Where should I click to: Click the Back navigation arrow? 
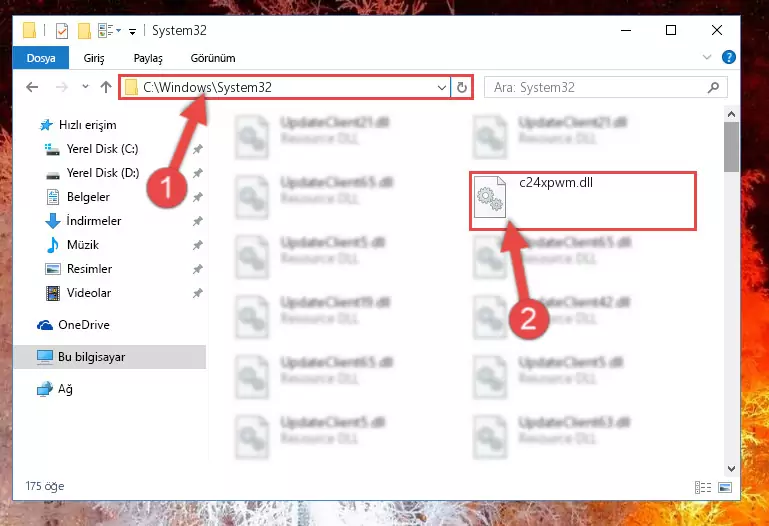[32, 87]
